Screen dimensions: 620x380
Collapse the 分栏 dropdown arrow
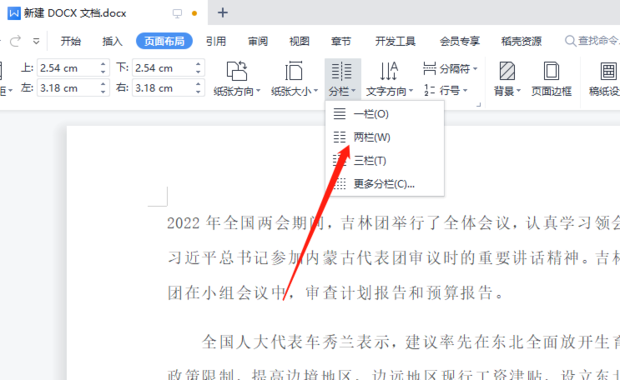pyautogui.click(x=353, y=91)
